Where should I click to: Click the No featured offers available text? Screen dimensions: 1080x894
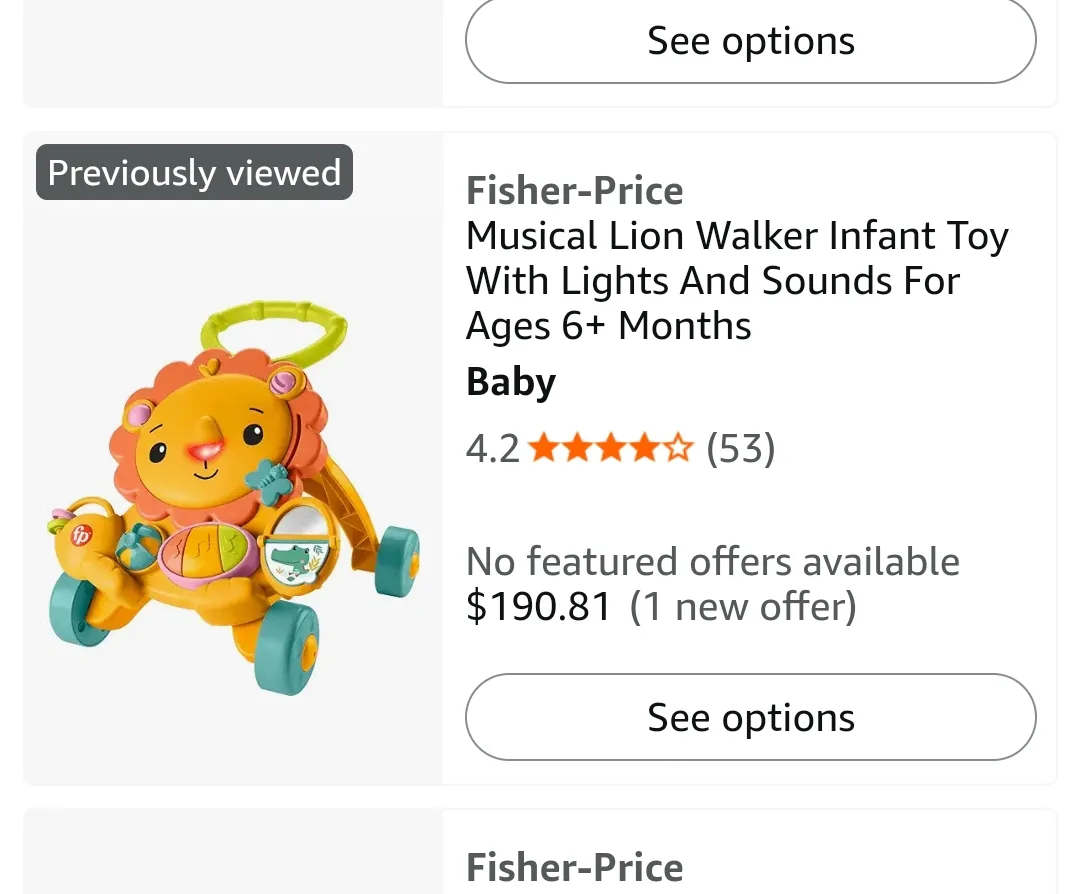[x=712, y=562]
